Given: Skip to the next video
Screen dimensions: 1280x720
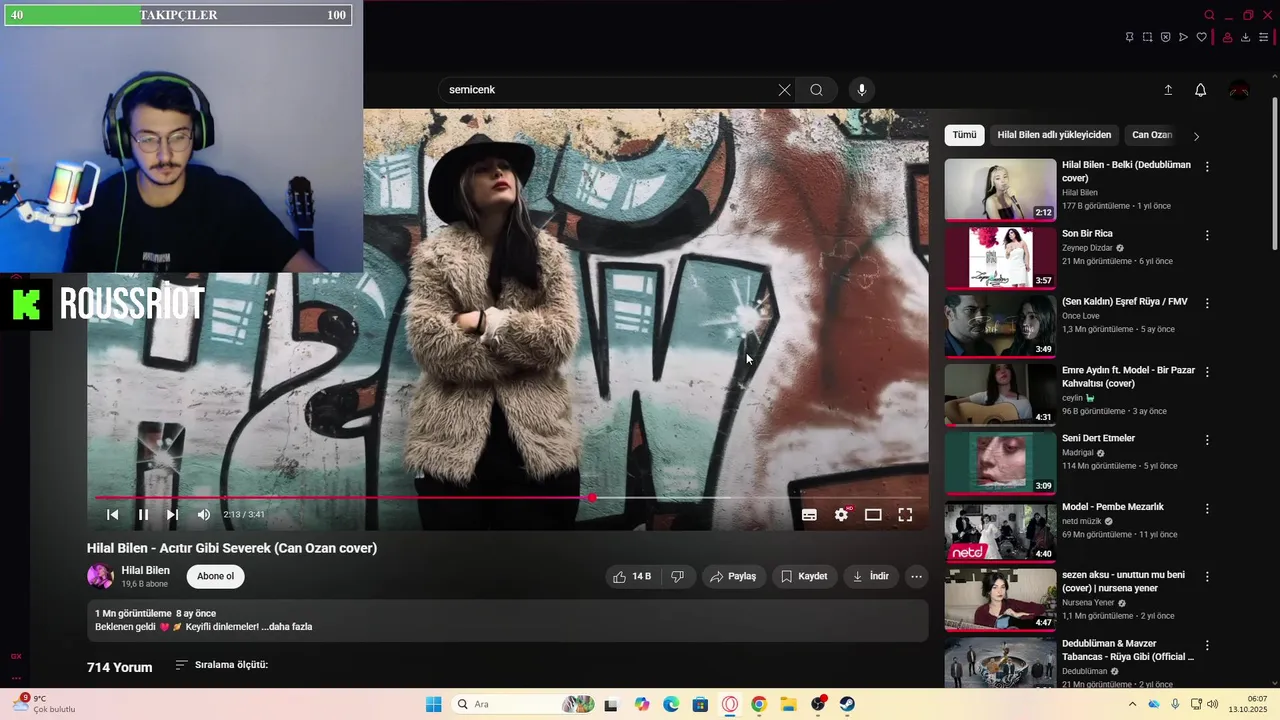Looking at the screenshot, I should pos(172,515).
